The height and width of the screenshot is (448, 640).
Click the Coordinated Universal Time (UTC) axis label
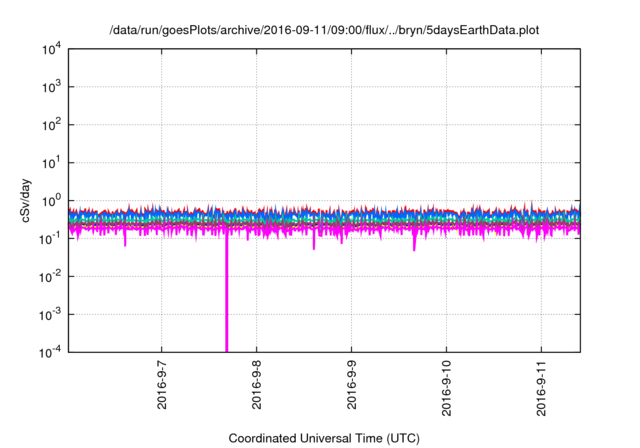click(x=324, y=438)
